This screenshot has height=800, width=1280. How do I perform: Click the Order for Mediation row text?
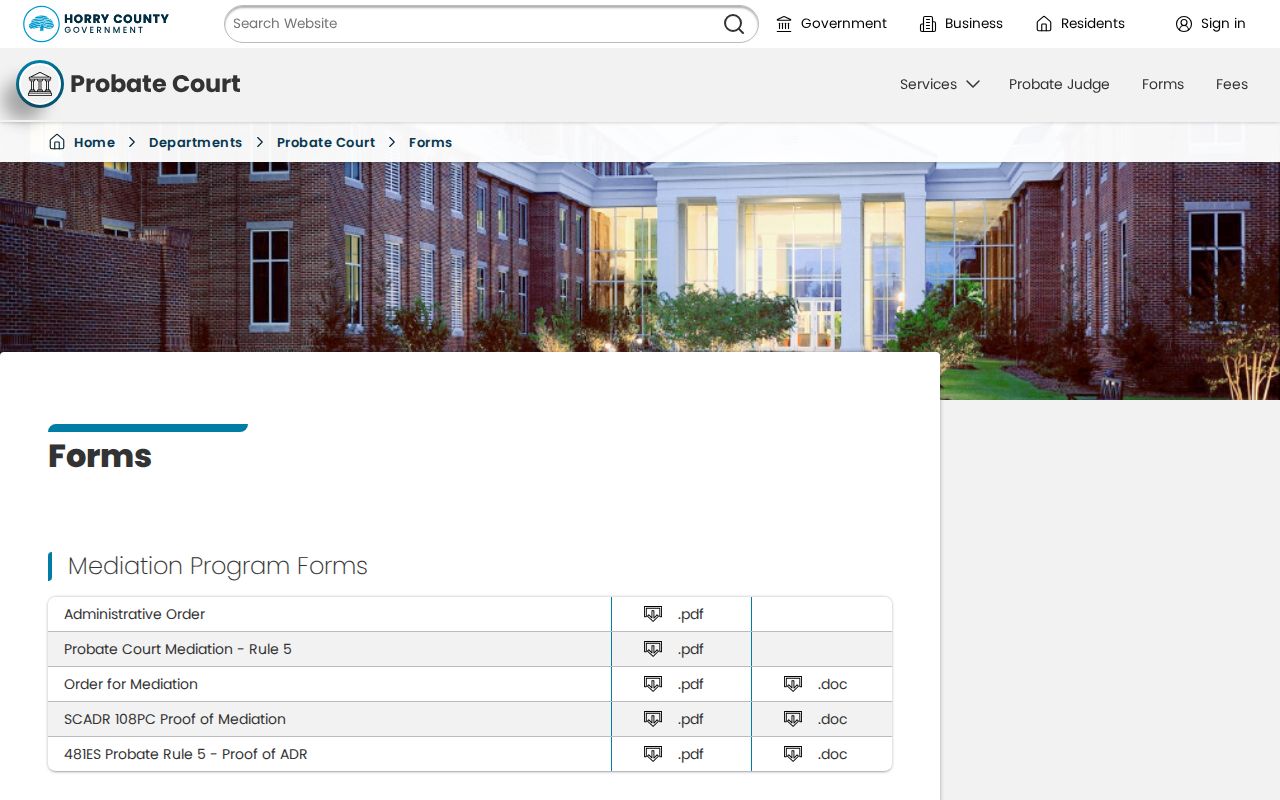click(131, 684)
